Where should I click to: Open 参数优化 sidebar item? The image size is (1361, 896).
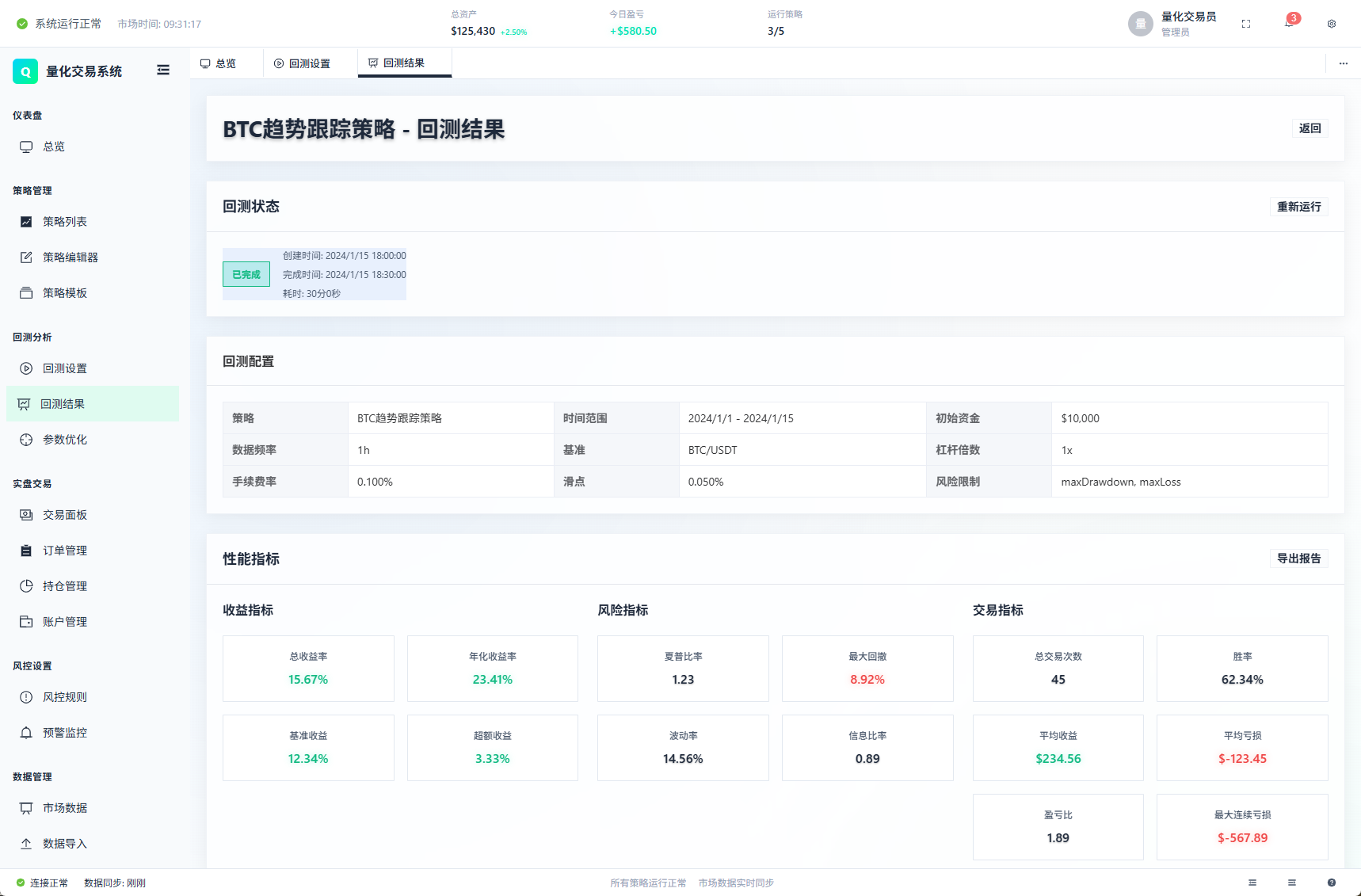[93, 440]
